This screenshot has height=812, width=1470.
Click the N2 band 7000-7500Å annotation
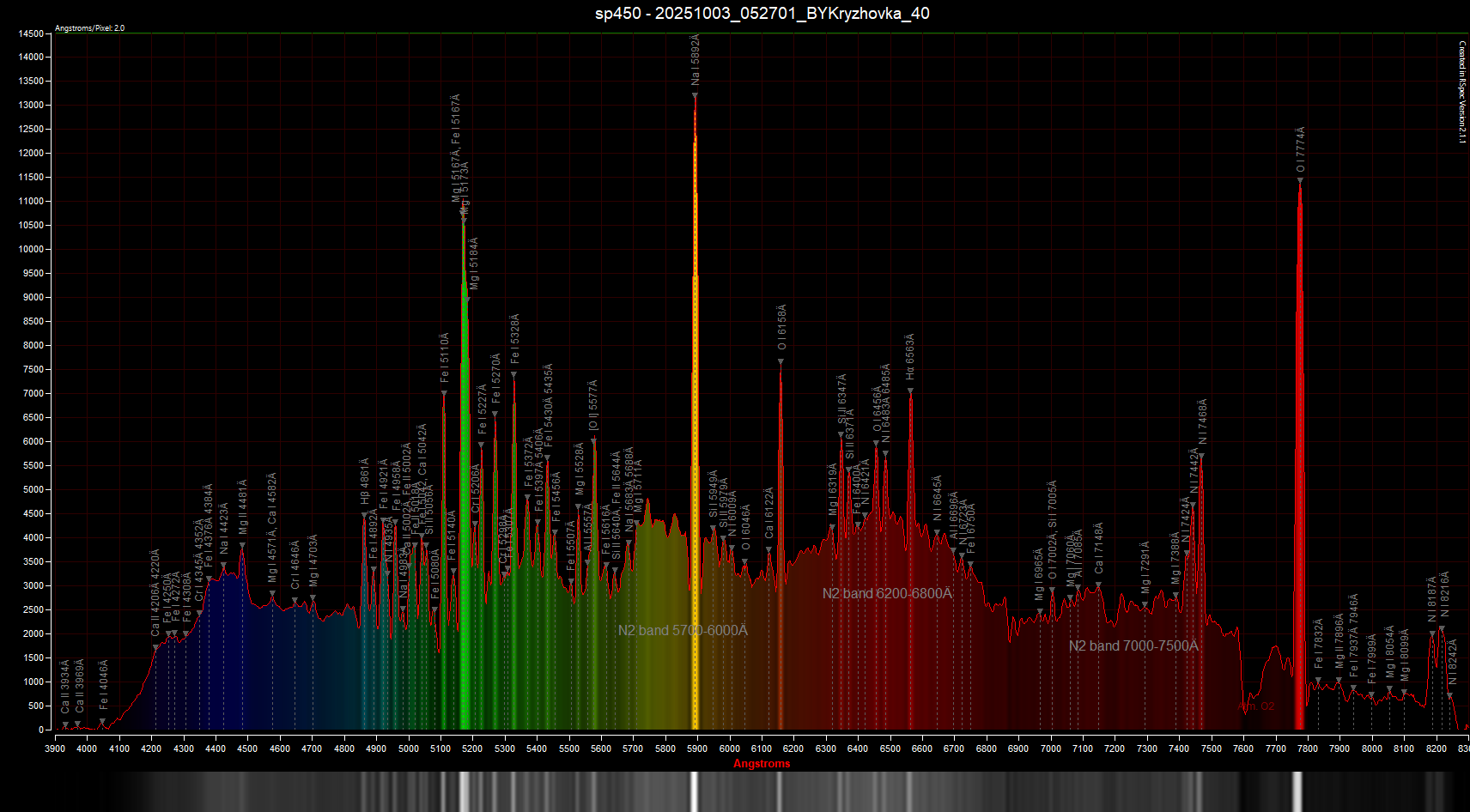pyautogui.click(x=1133, y=646)
